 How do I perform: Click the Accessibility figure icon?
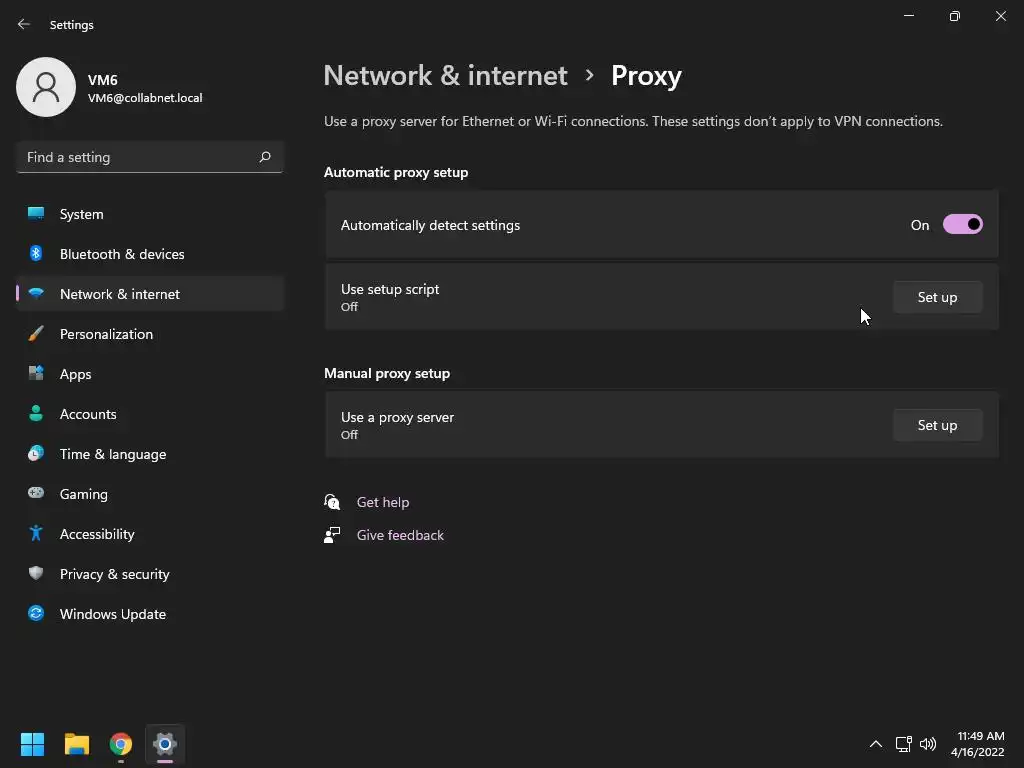click(36, 534)
